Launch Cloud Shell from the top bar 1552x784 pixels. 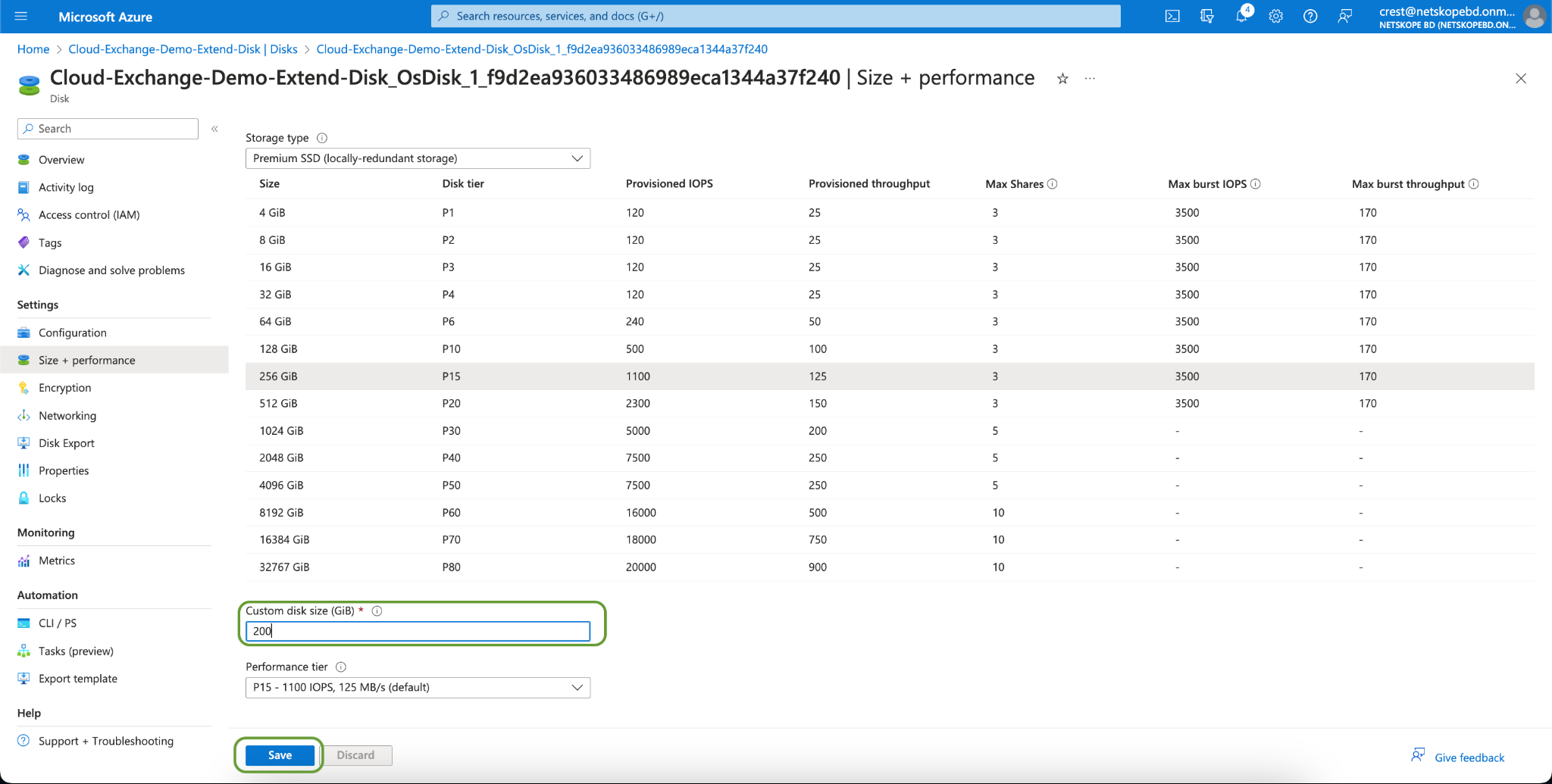(x=1172, y=16)
